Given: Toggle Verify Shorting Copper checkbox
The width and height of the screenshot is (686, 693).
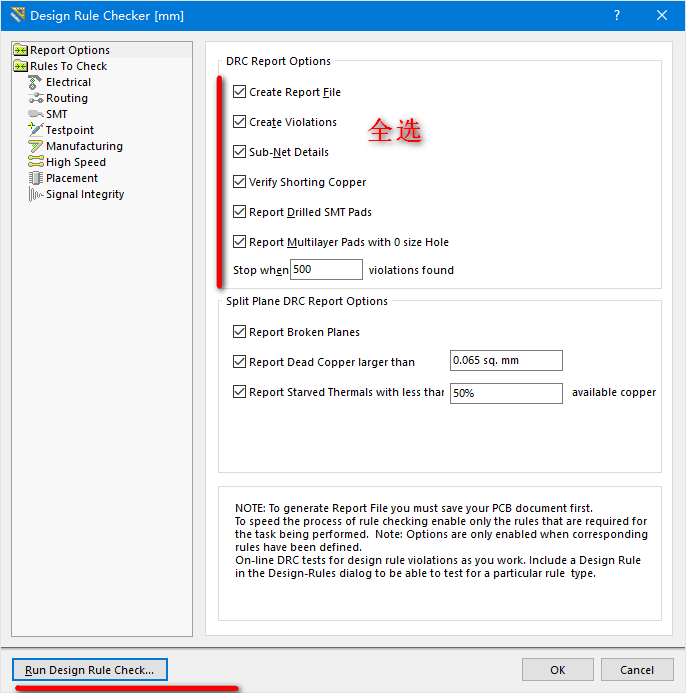Looking at the screenshot, I should (x=239, y=182).
